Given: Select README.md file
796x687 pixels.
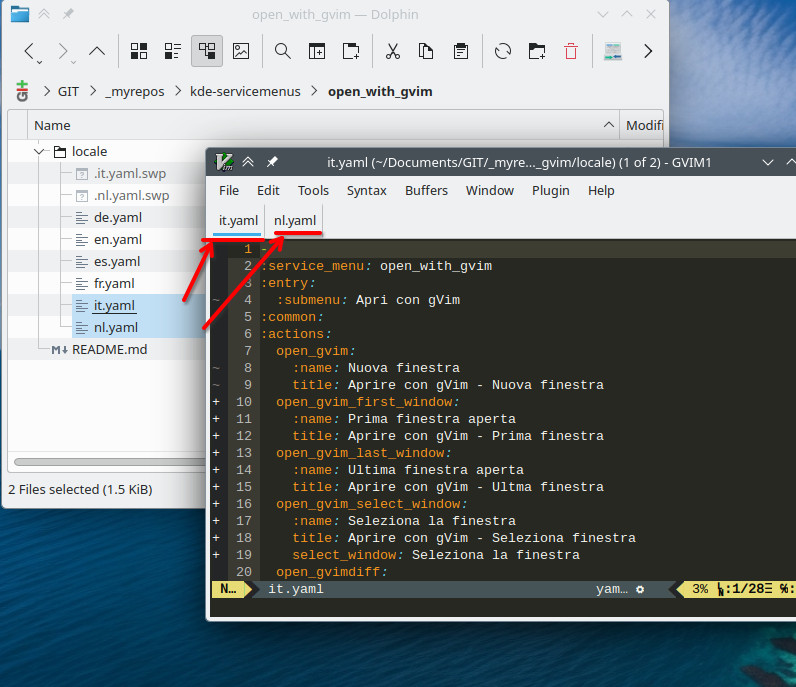Looking at the screenshot, I should point(109,350).
